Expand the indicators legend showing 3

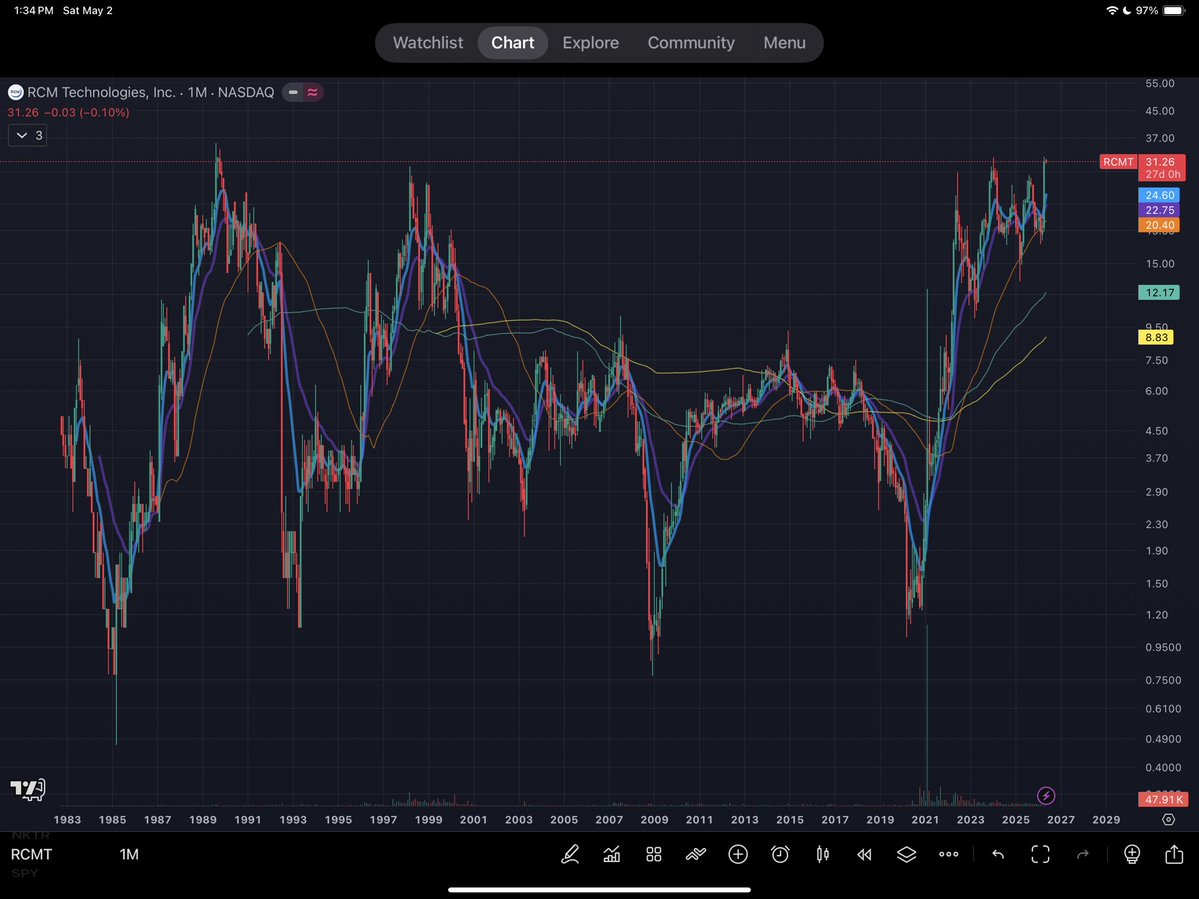(28, 135)
